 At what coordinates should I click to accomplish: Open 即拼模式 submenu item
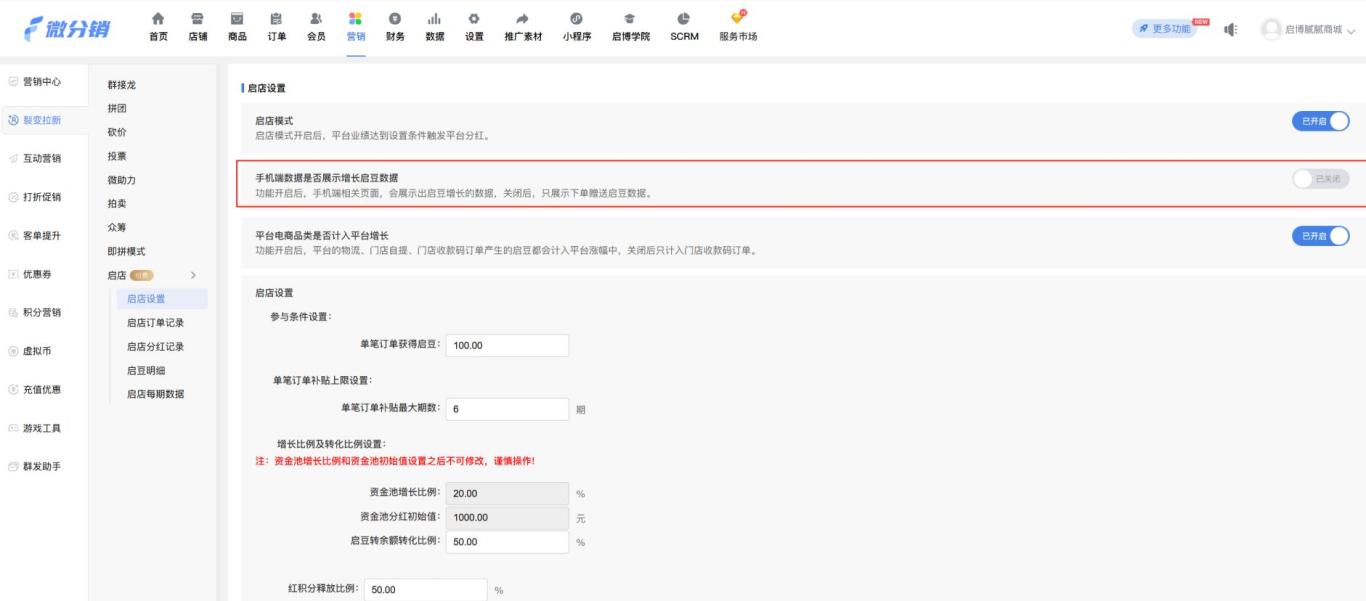click(127, 252)
